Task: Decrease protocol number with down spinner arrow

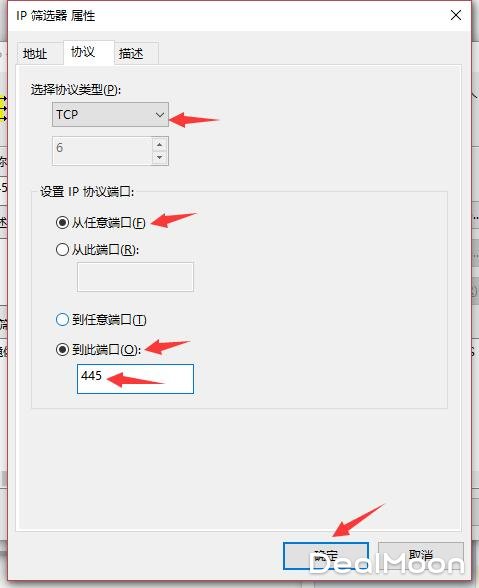Action: coord(160,158)
